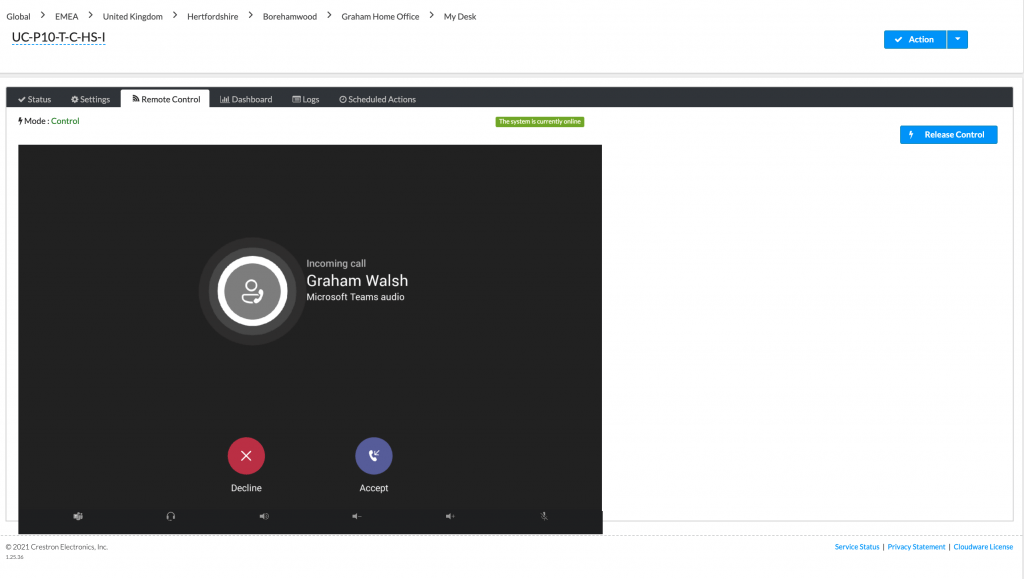Viewport: 1024px width, 579px height.
Task: Click the system is currently online badge
Action: coord(539,121)
